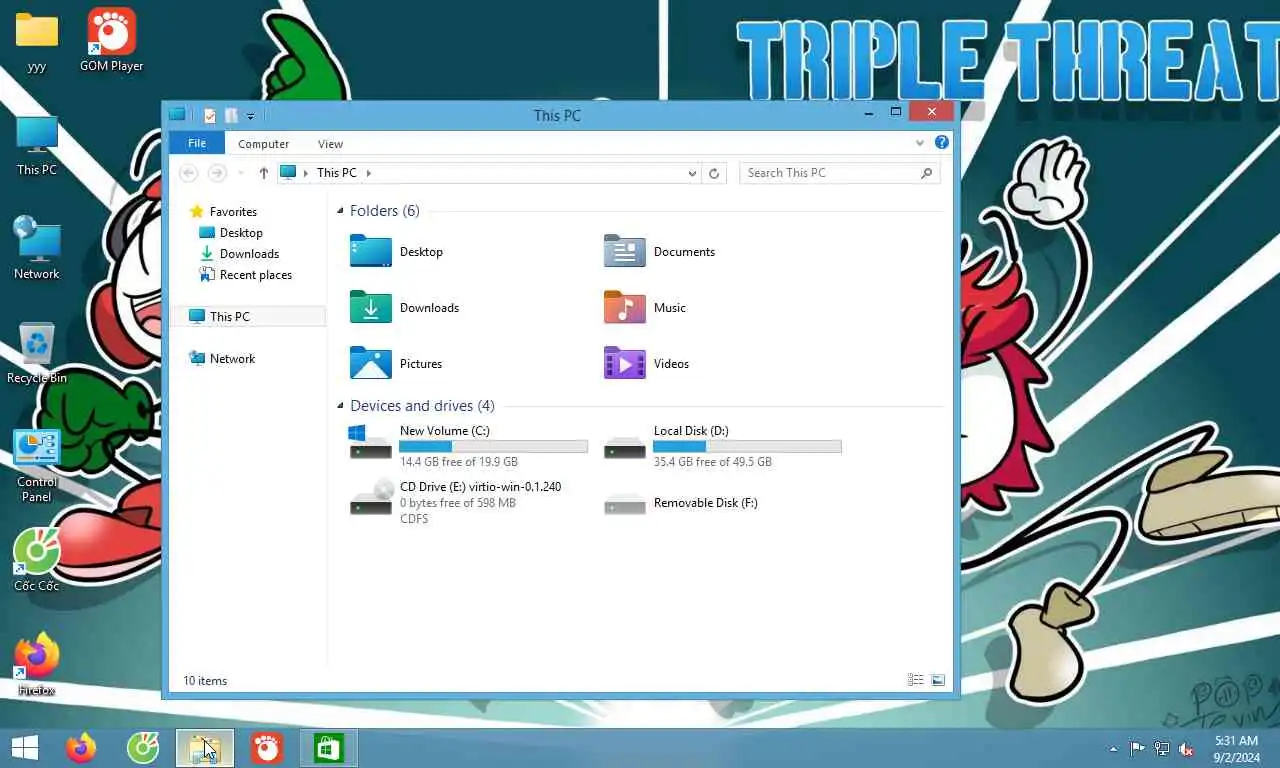Open the Computer ribbon tab

click(x=263, y=144)
